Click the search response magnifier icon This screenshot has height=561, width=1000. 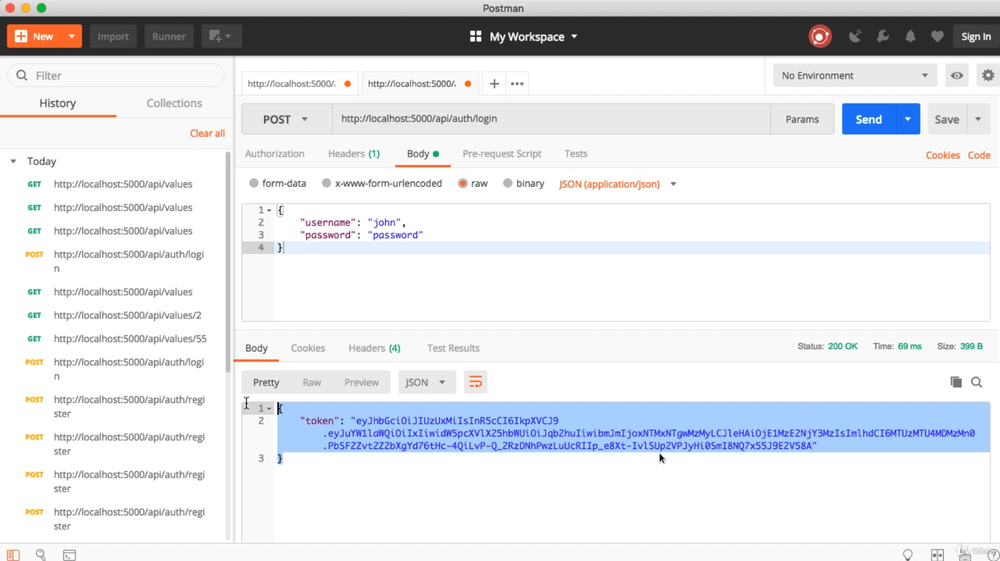coord(977,382)
